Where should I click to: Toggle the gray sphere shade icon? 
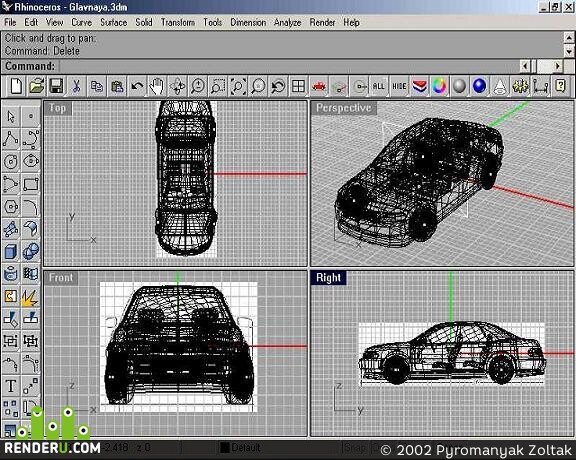pyautogui.click(x=459, y=86)
